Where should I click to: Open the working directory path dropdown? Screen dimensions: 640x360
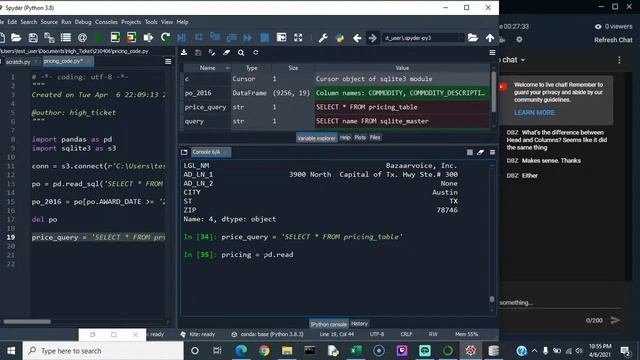461,38
